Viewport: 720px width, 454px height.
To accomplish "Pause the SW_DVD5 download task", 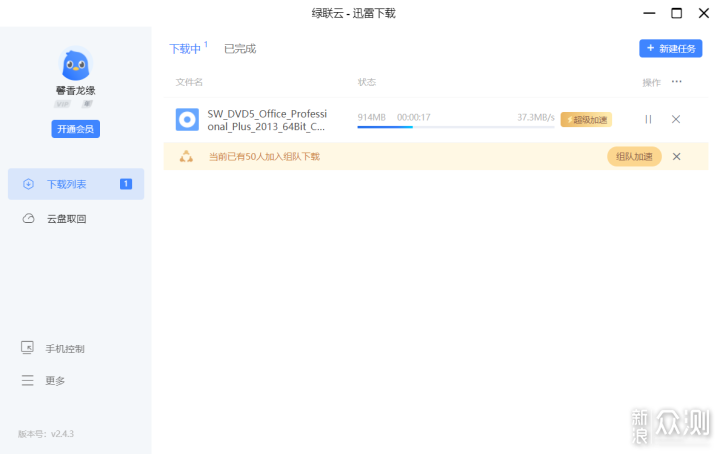I will [x=648, y=119].
